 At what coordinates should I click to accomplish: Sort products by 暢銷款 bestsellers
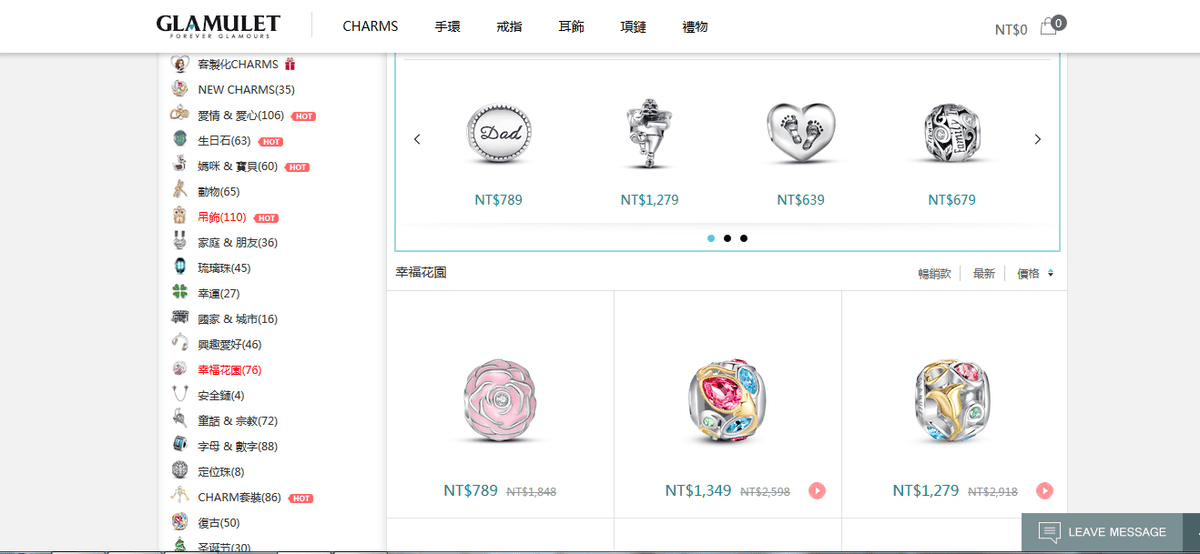pyautogui.click(x=936, y=273)
